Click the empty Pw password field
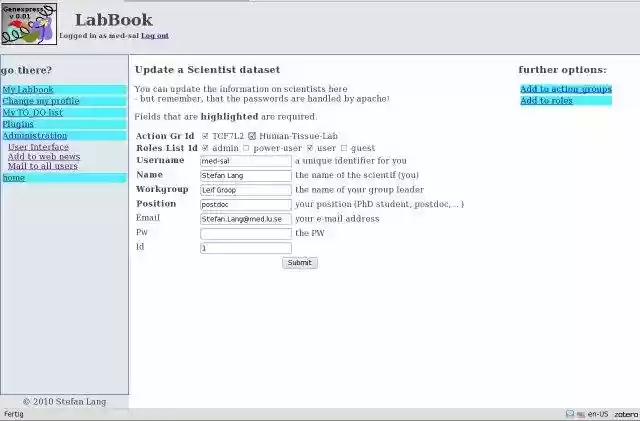 [246, 234]
